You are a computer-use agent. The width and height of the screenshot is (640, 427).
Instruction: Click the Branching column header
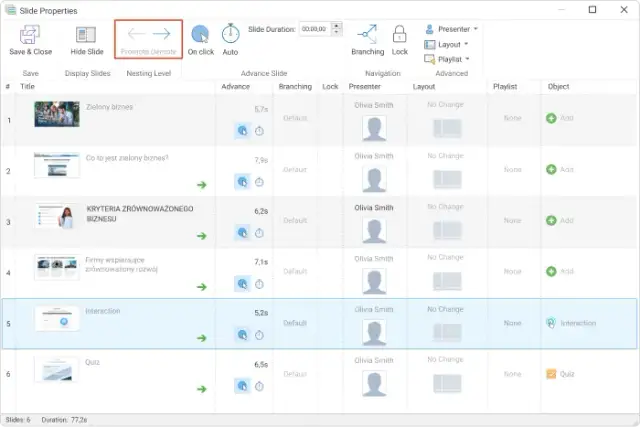[294, 87]
